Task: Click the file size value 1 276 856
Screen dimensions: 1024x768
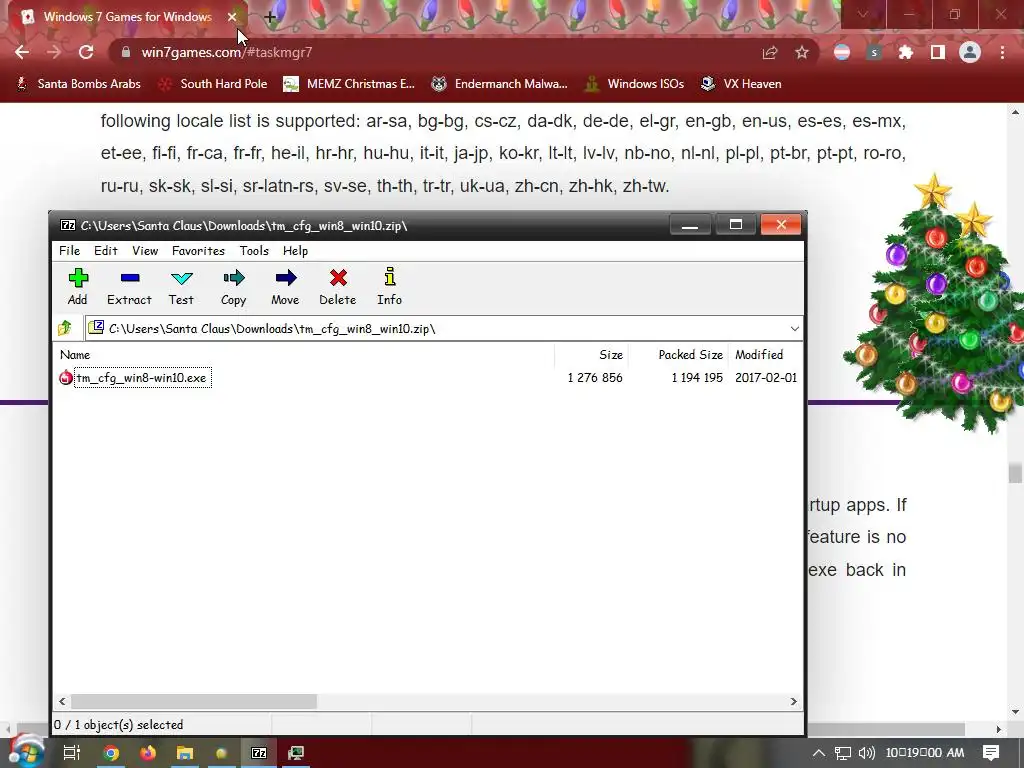Action: point(595,377)
